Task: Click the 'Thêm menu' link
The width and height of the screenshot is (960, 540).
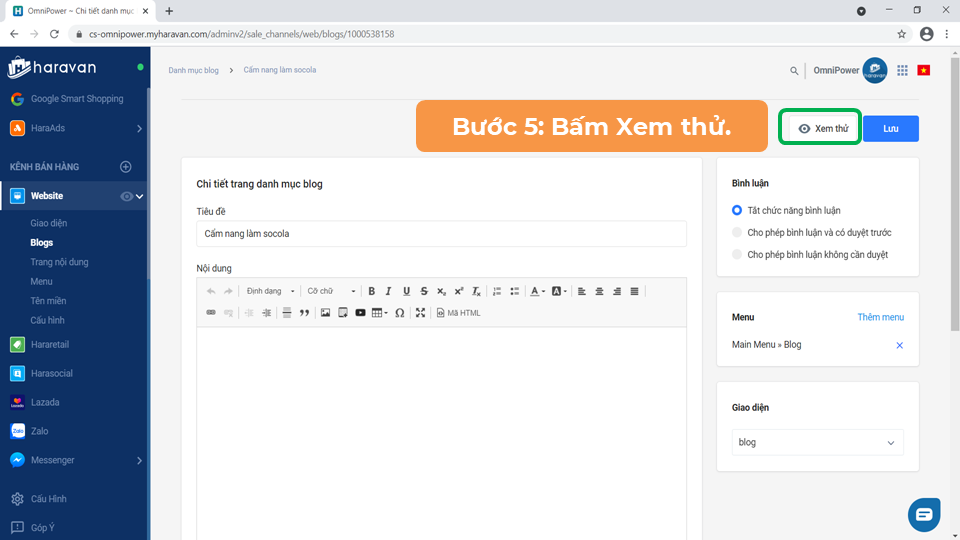Action: click(880, 317)
